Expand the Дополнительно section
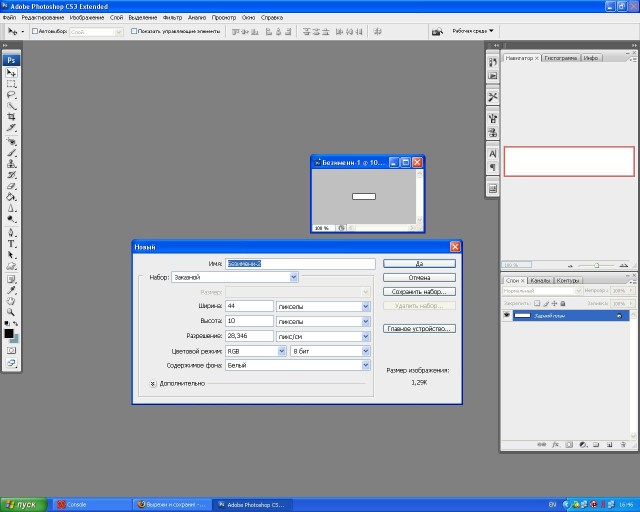This screenshot has width=640, height=512. coord(153,384)
